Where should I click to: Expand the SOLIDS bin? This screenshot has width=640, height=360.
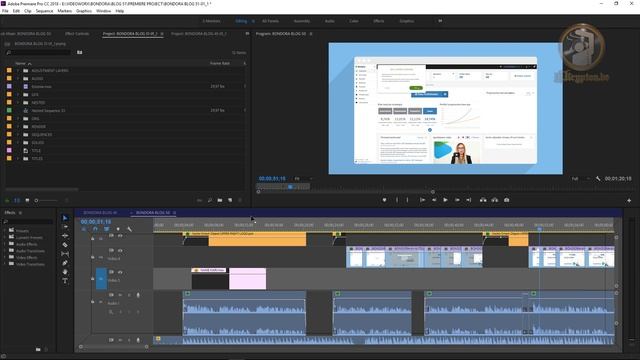18,142
